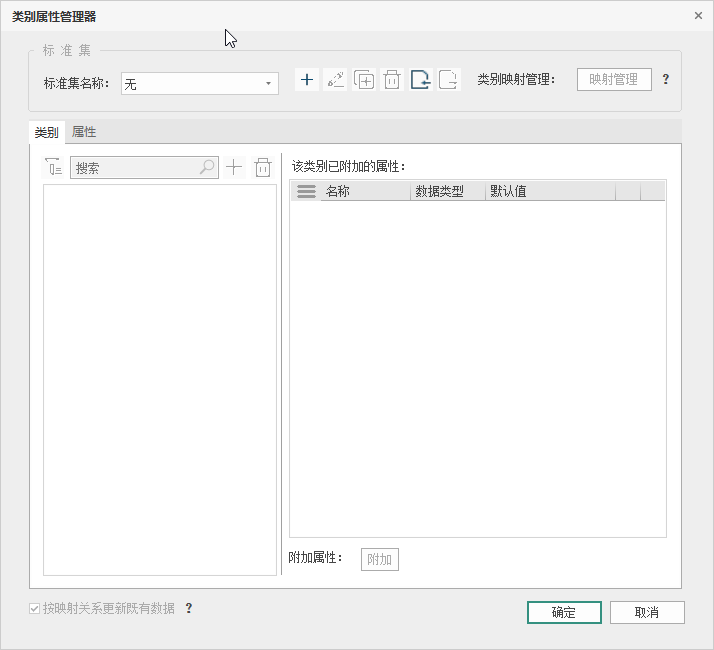Click the 确定 button
The width and height of the screenshot is (714, 650).
pyautogui.click(x=564, y=612)
